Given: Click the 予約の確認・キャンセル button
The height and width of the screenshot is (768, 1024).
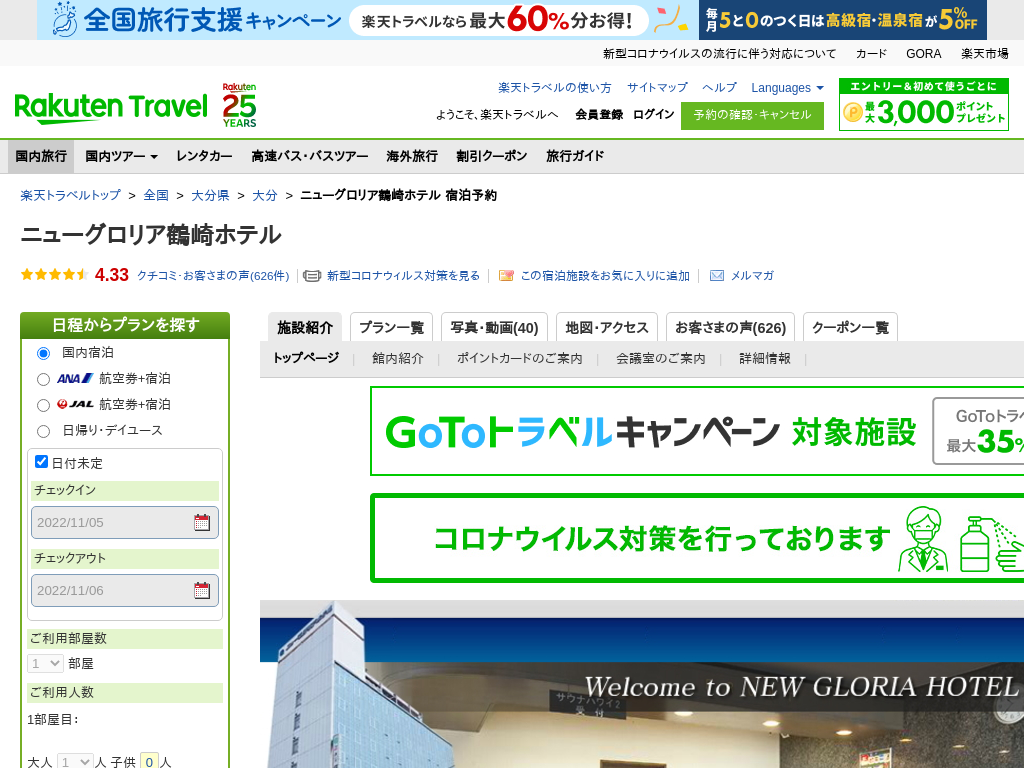Looking at the screenshot, I should (752, 116).
